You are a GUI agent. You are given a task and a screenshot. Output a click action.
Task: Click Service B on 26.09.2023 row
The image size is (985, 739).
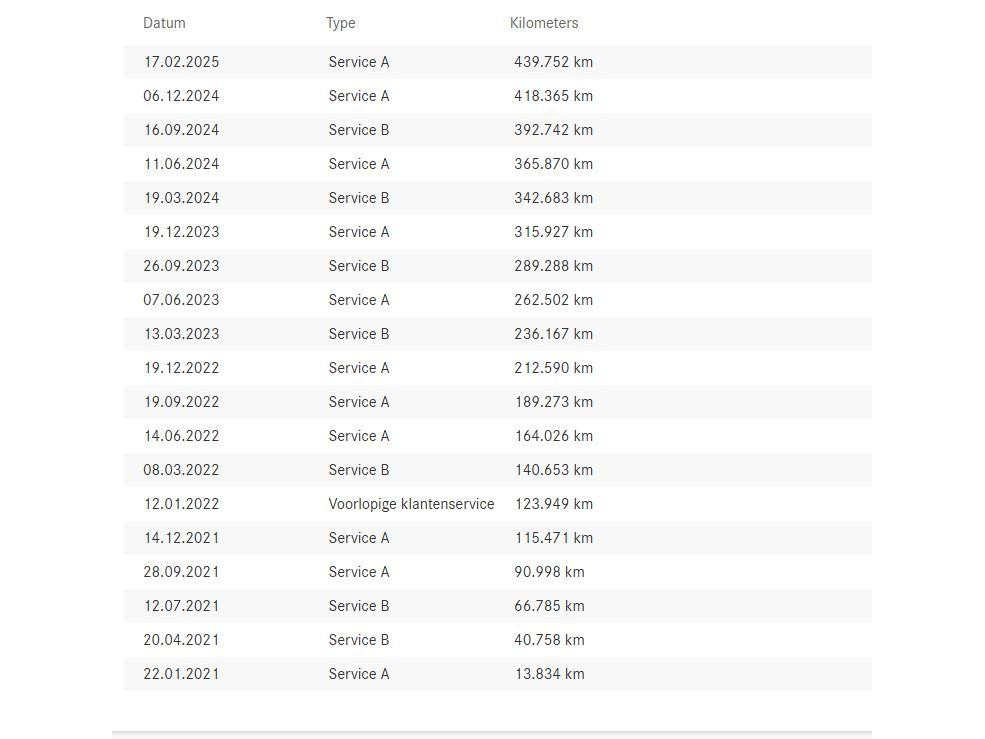tap(359, 266)
